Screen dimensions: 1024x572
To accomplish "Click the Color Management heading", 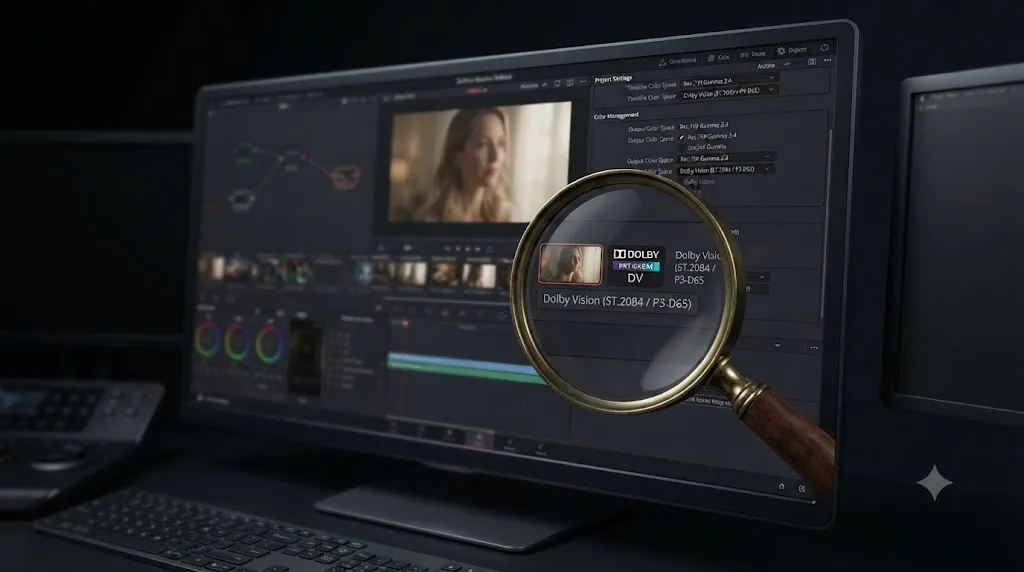I will pyautogui.click(x=616, y=116).
